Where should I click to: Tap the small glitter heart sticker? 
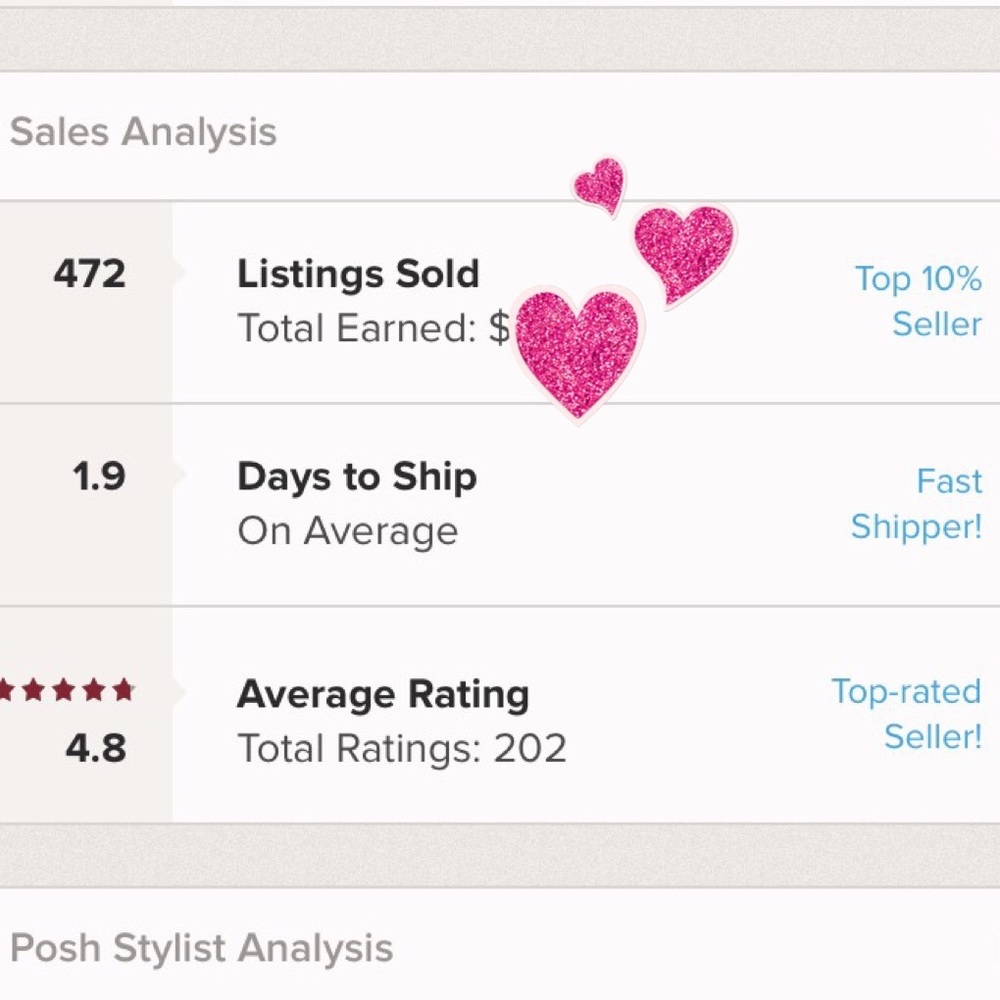(601, 185)
